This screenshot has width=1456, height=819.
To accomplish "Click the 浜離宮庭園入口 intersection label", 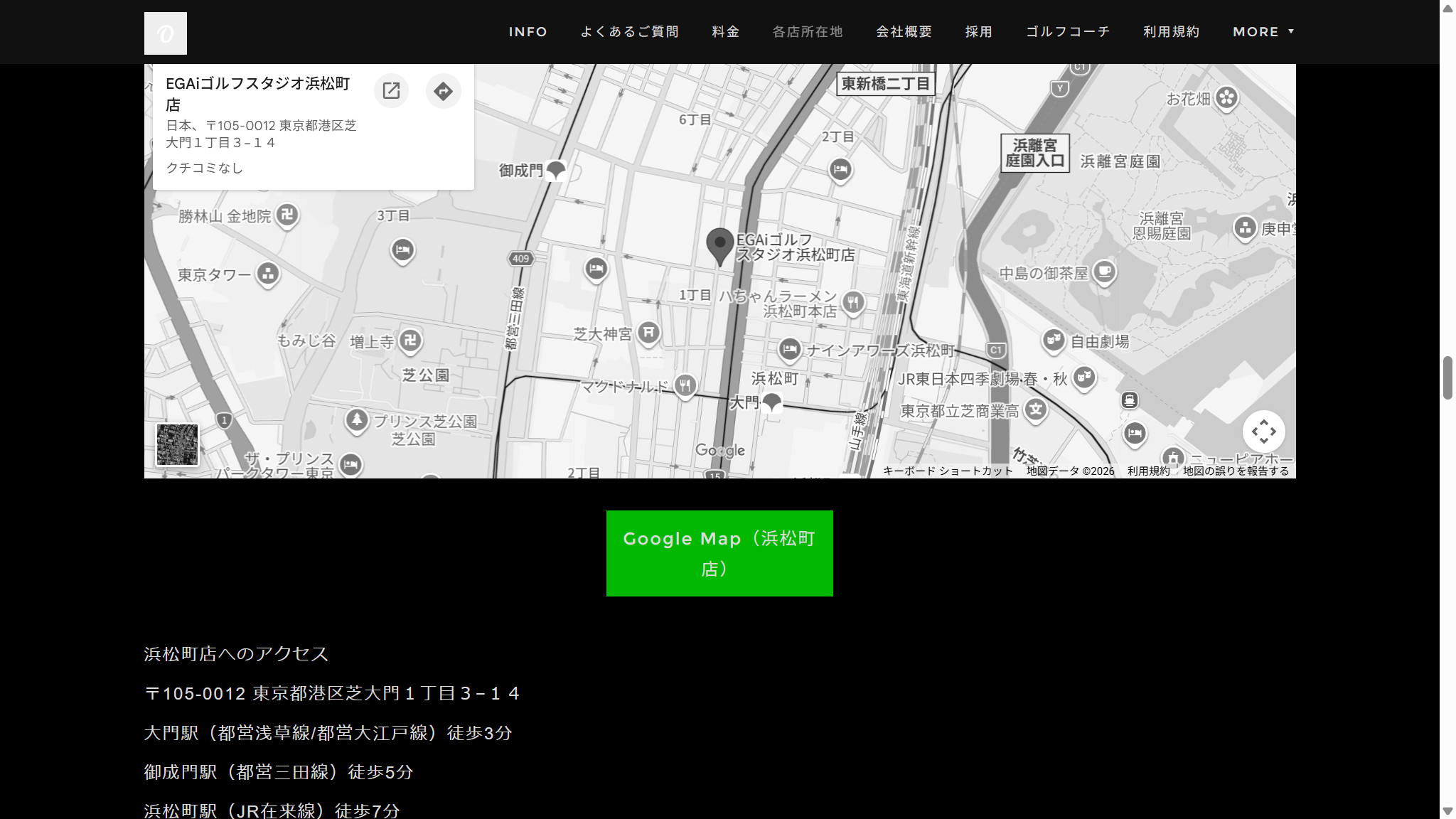I will pyautogui.click(x=1034, y=153).
